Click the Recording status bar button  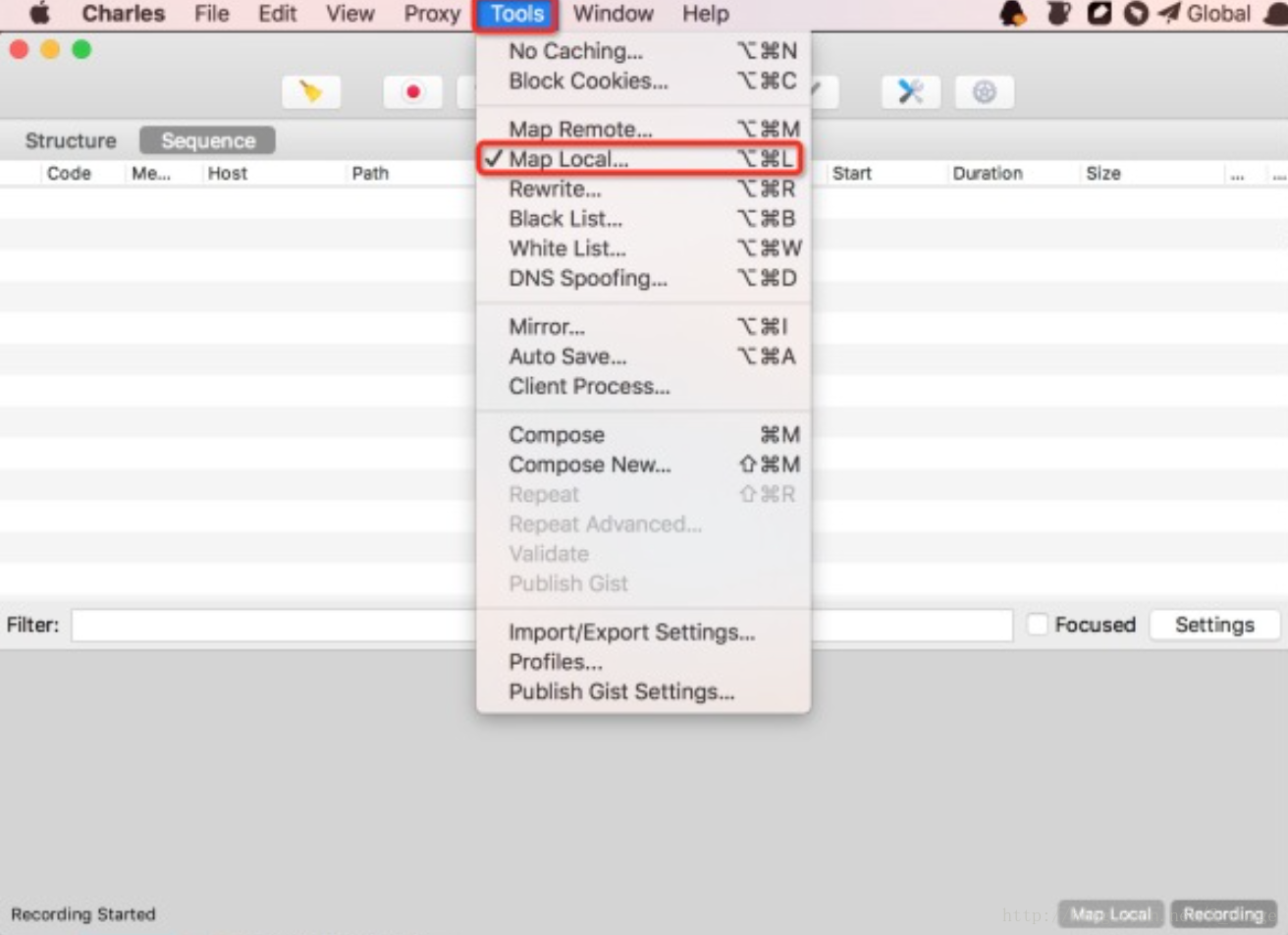pos(1223,914)
